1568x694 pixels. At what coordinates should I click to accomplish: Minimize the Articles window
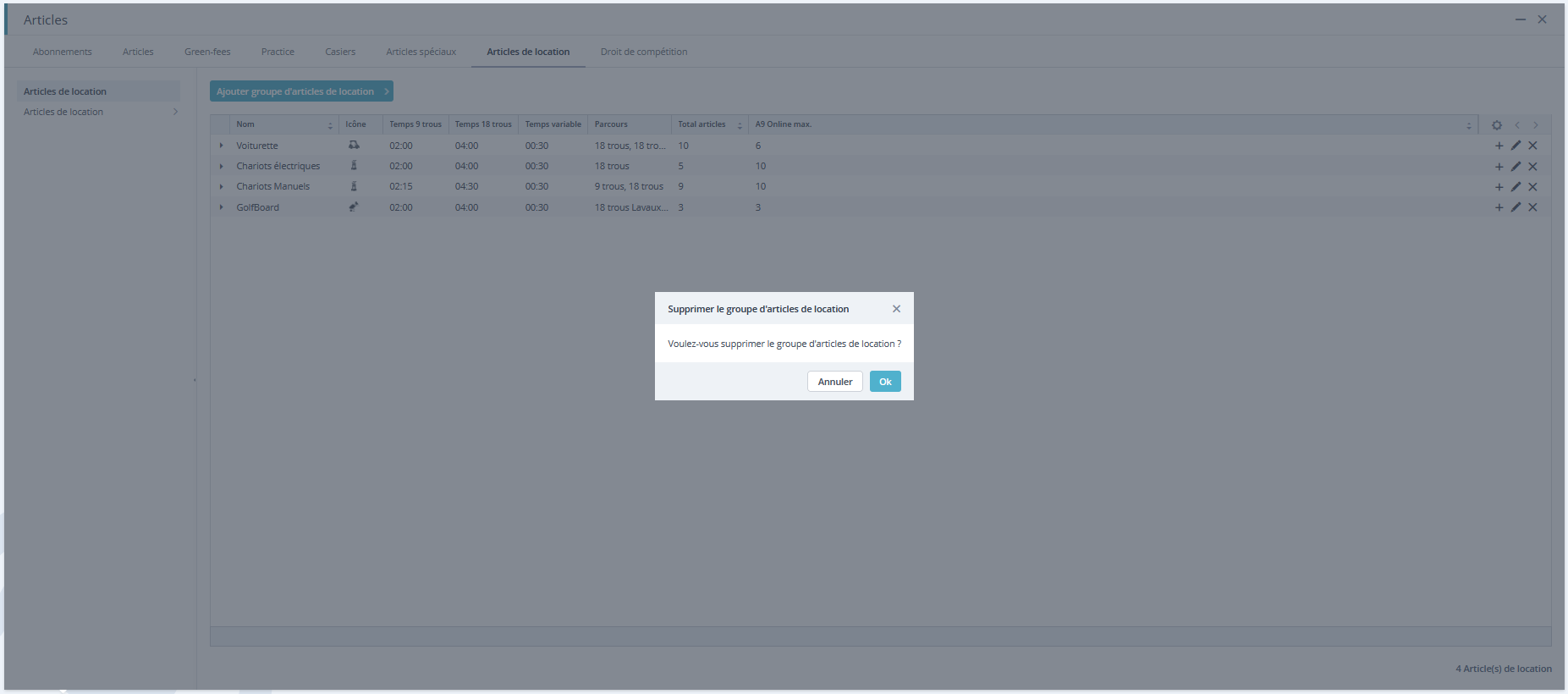coord(1521,19)
